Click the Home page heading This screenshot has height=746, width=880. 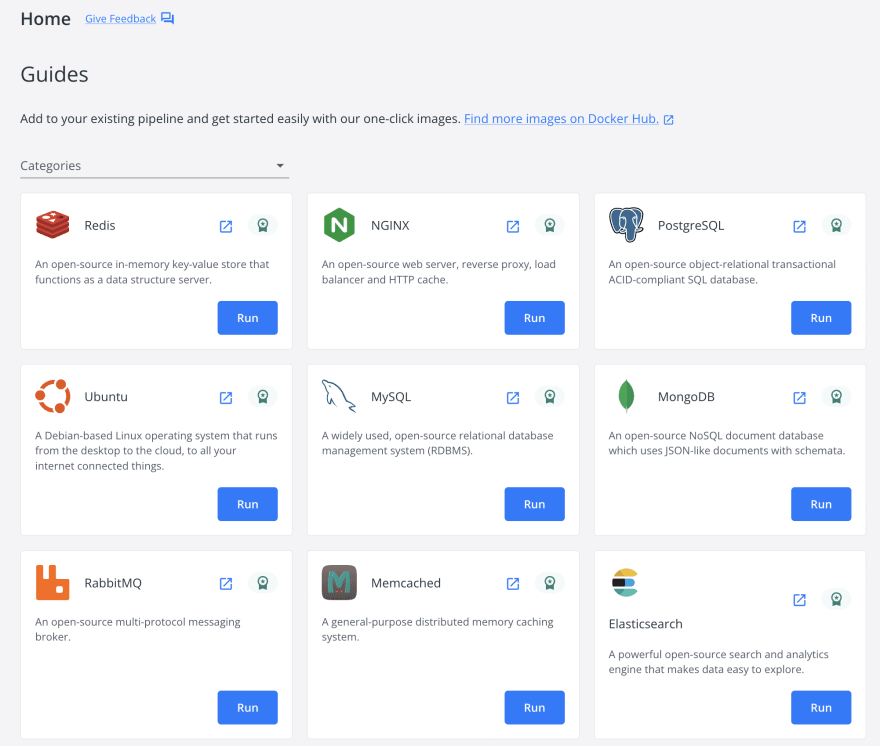click(x=45, y=19)
